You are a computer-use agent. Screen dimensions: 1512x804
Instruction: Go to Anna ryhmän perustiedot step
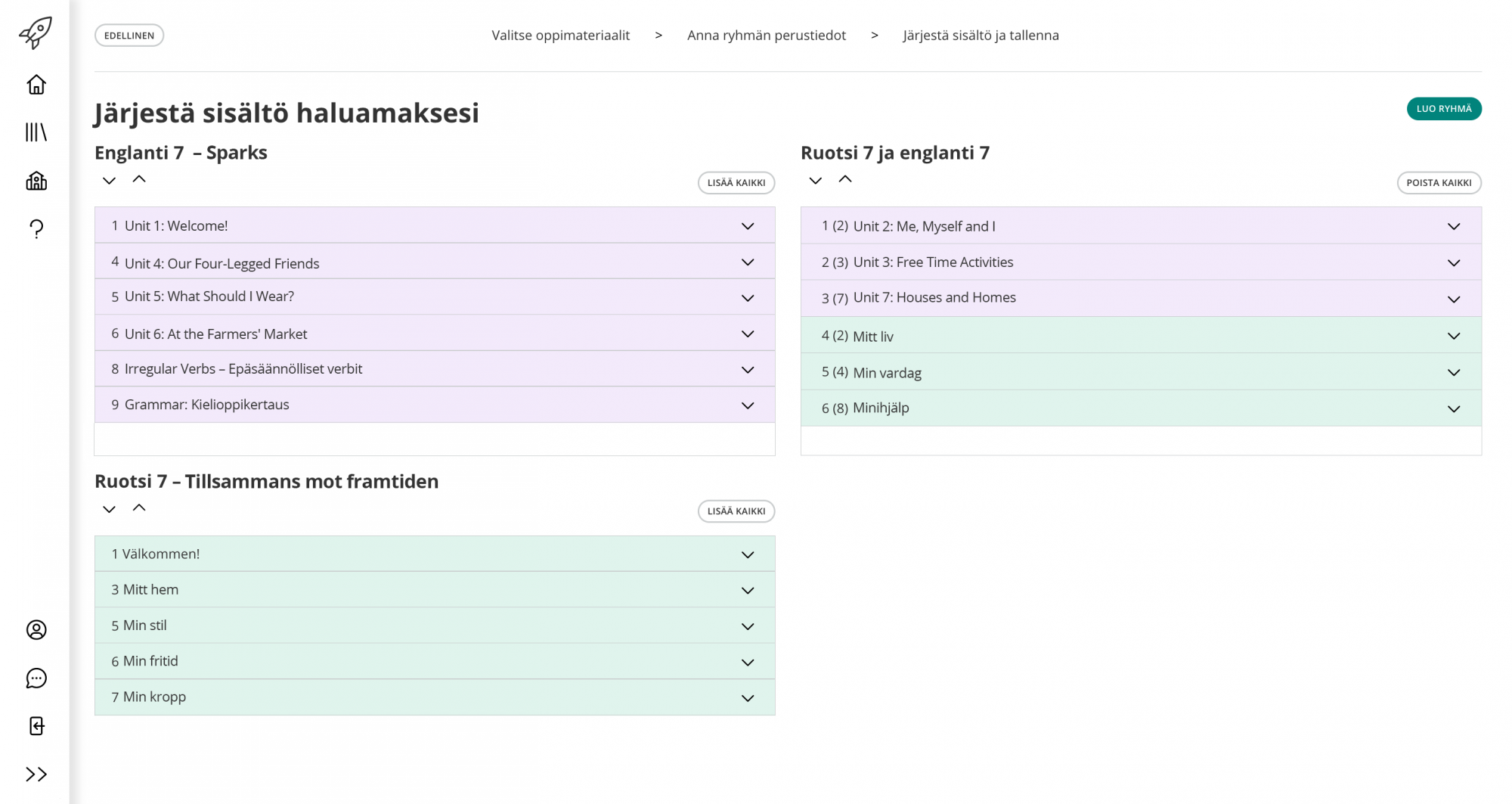pos(766,36)
